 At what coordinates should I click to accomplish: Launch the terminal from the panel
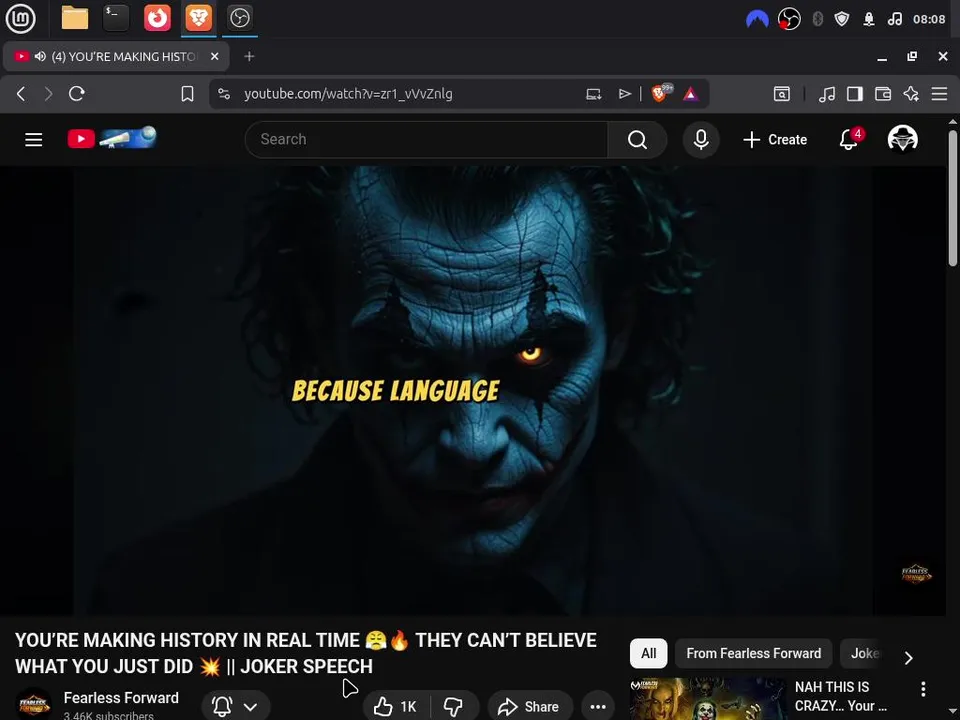(116, 18)
